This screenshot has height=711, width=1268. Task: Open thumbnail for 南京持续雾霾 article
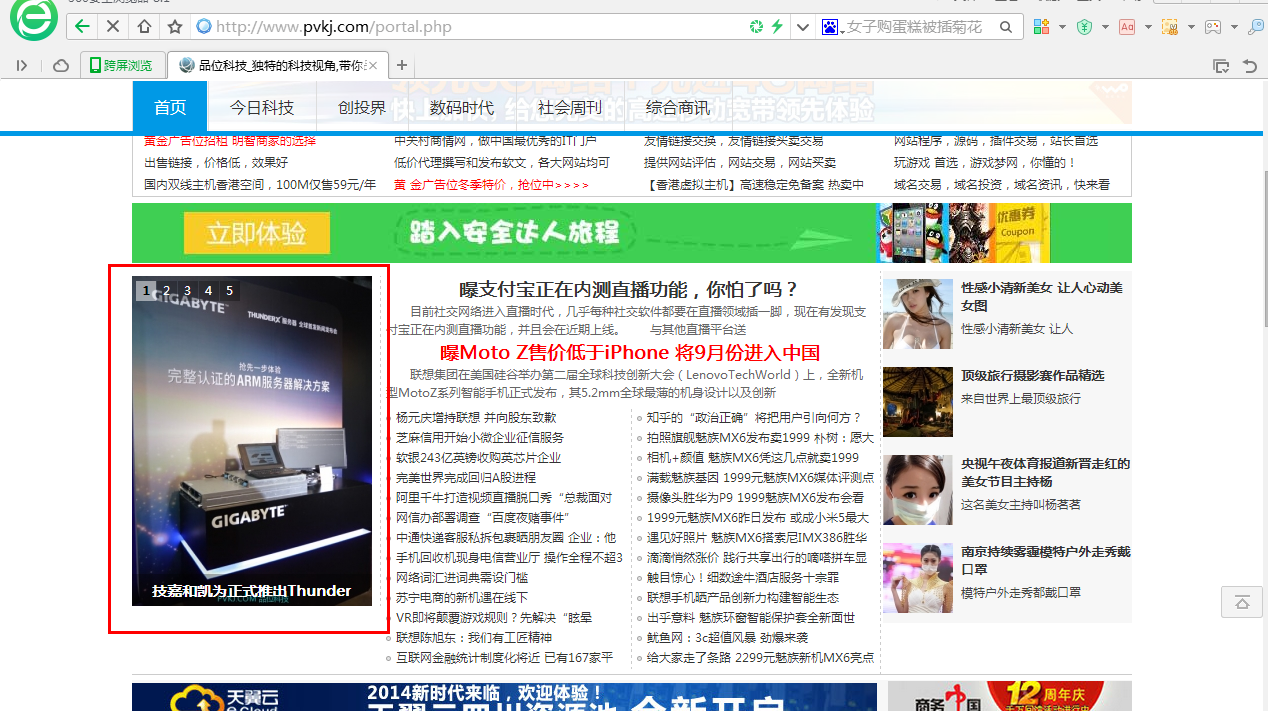918,578
